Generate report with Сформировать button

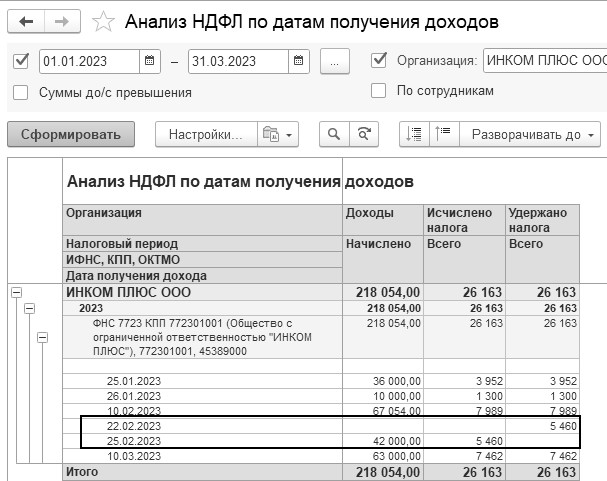click(71, 134)
